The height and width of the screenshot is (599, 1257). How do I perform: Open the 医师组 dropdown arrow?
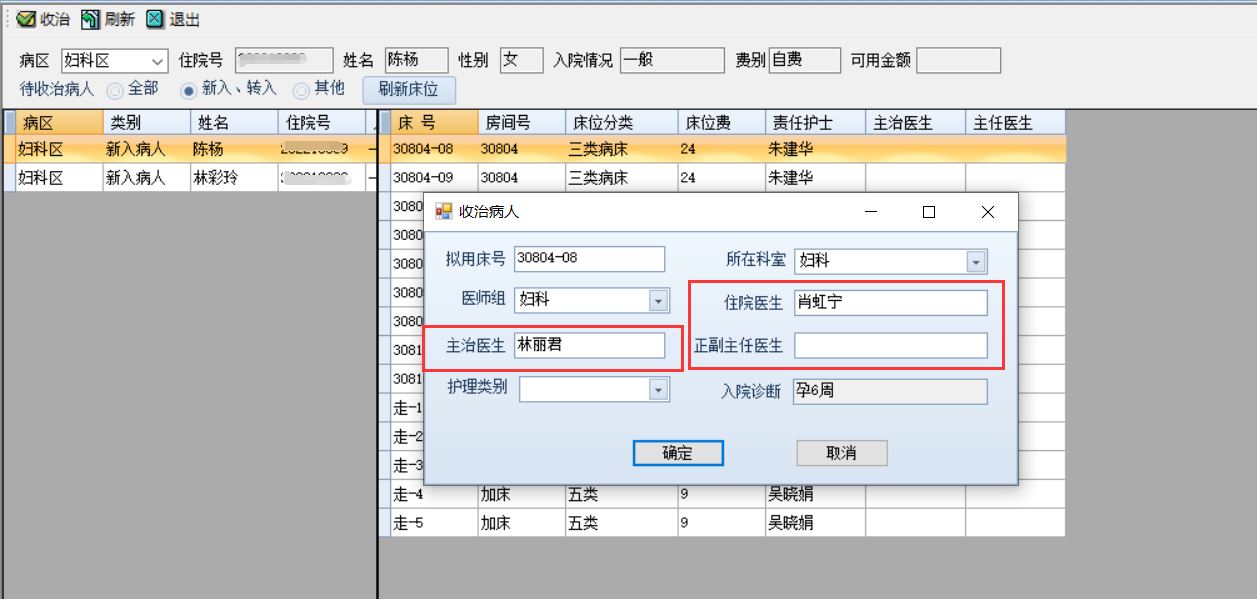point(658,300)
